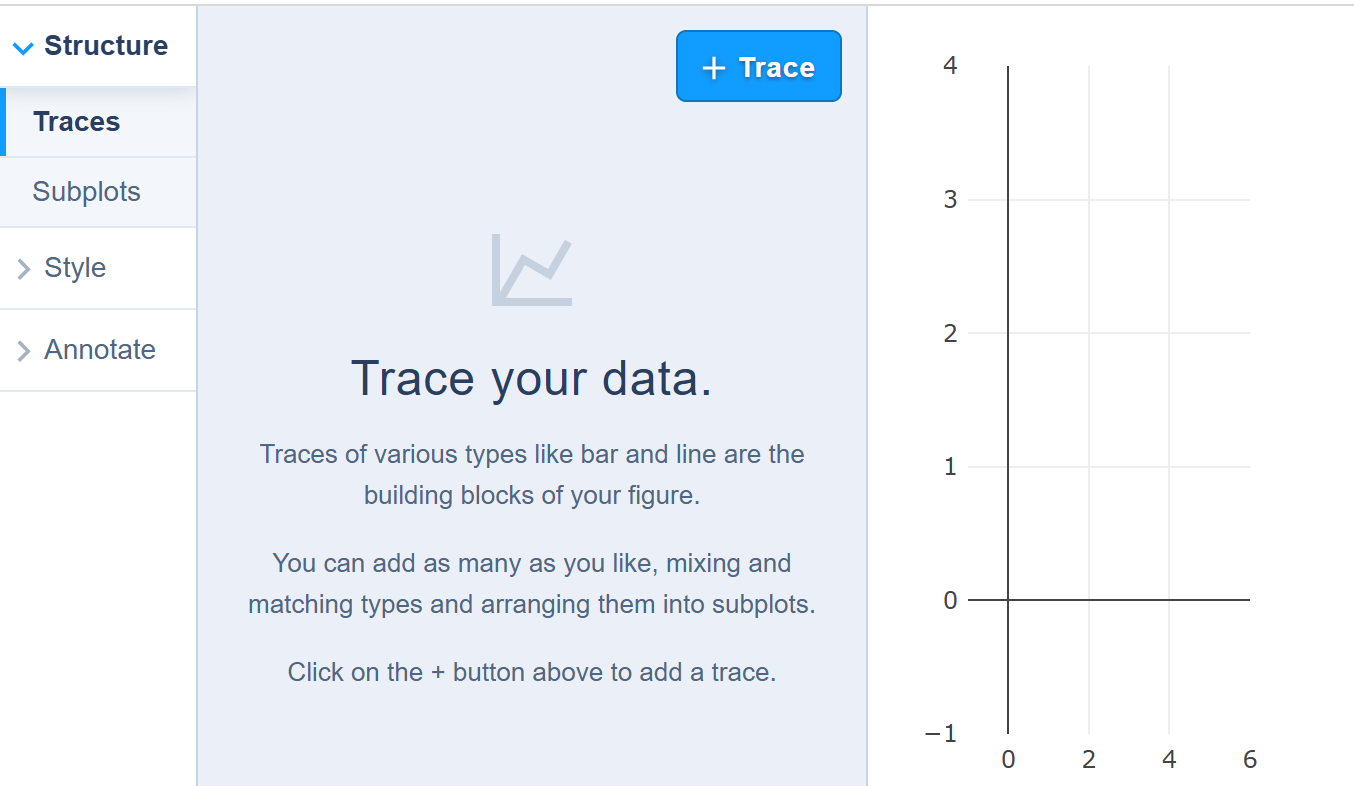The width and height of the screenshot is (1354, 786).
Task: Click the blue active-tab indicator beside Traces
Action: click(x=3, y=121)
